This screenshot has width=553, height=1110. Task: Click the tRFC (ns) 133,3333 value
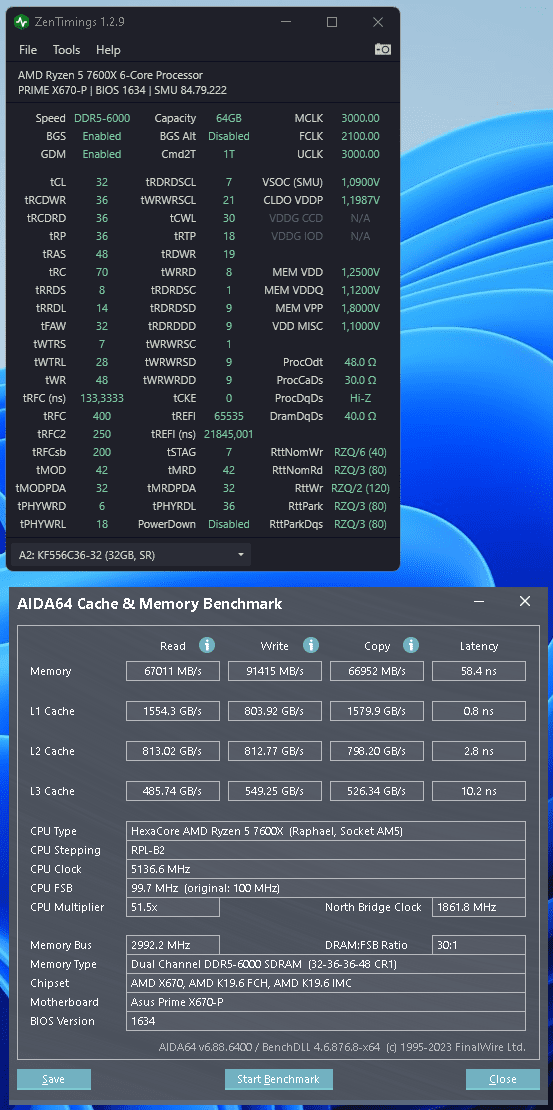(x=102, y=398)
